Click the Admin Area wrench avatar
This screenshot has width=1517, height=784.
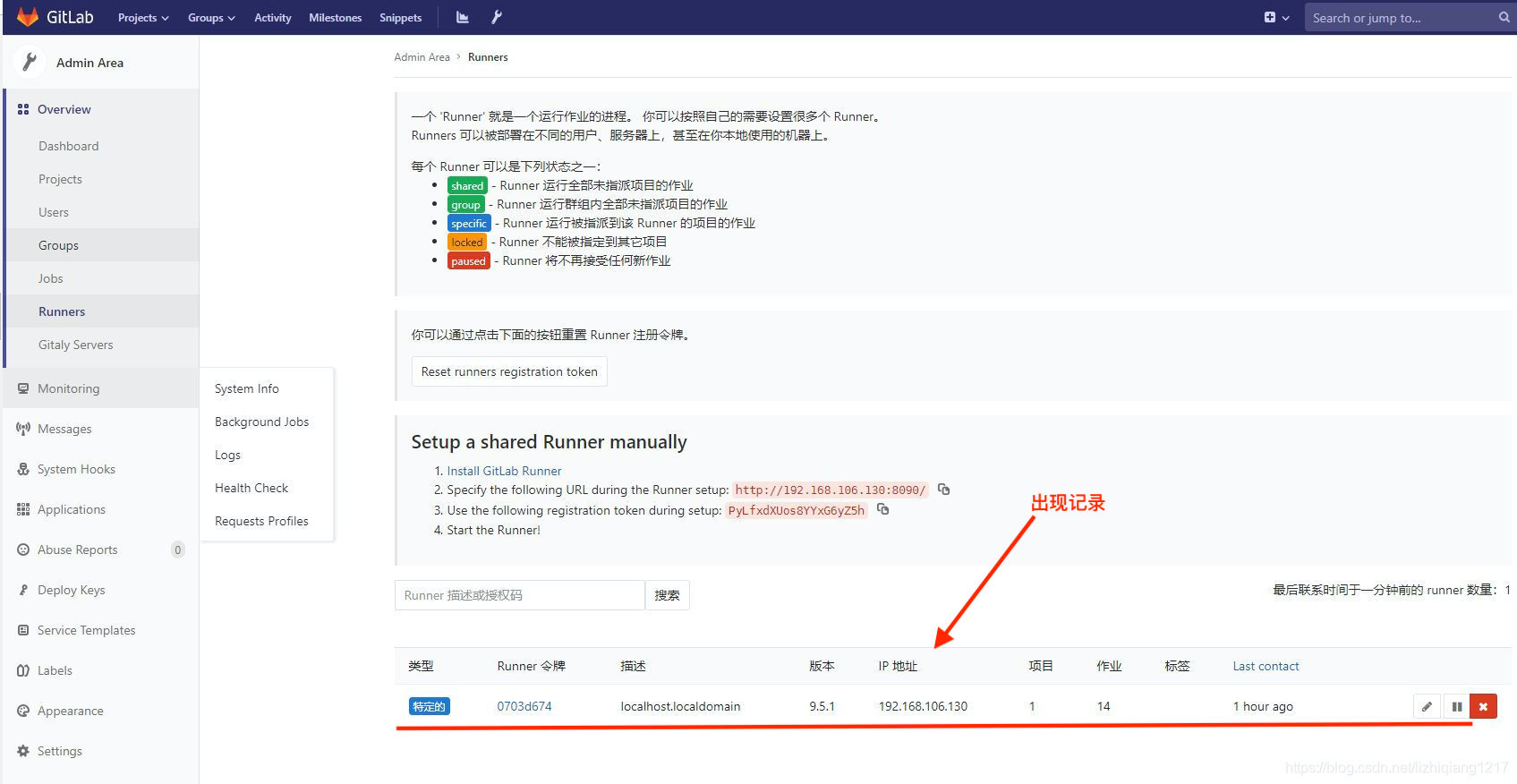click(x=30, y=62)
